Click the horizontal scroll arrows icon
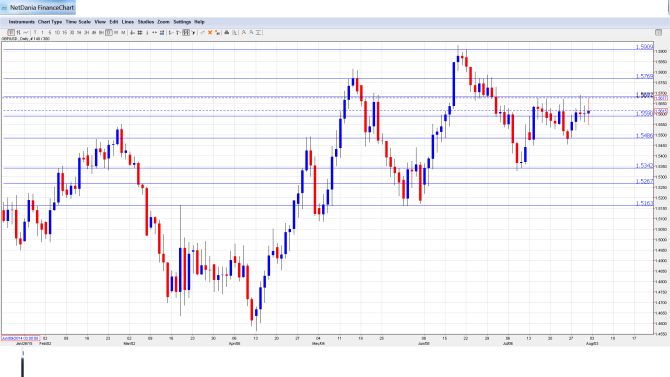The image size is (670, 377). (x=154, y=32)
